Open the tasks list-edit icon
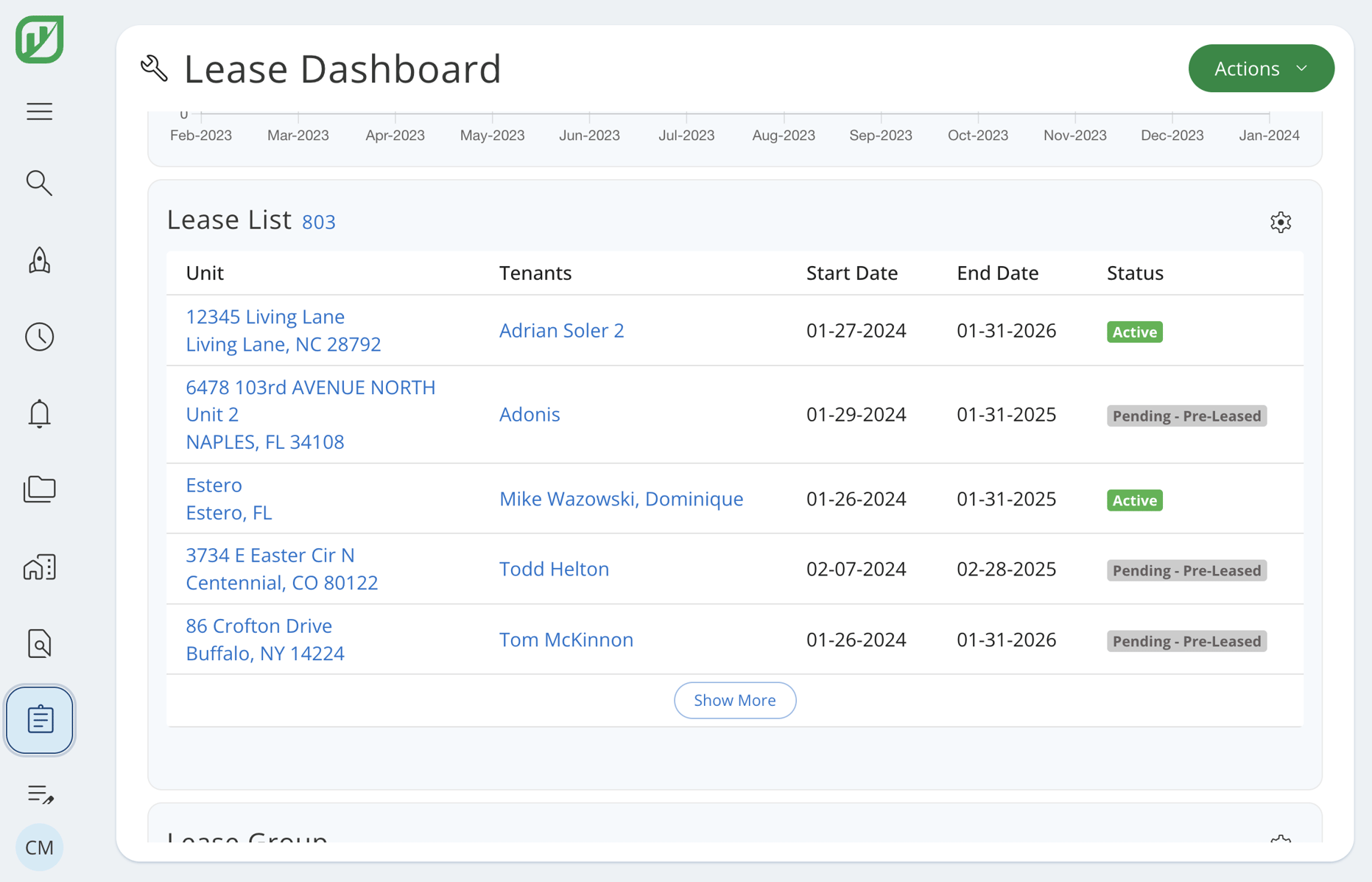1372x882 pixels. coord(39,795)
